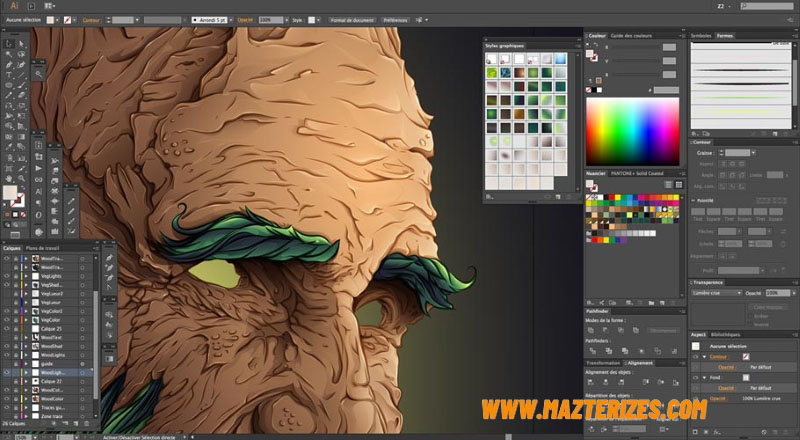Select the Hand tool in the main toolbox
The height and width of the screenshot is (440, 800).
(x=9, y=179)
